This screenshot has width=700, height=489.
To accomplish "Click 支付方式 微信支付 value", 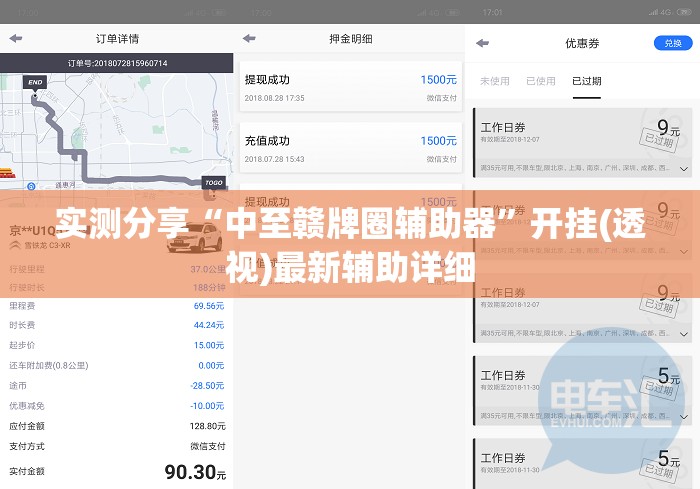I will click(x=208, y=446).
